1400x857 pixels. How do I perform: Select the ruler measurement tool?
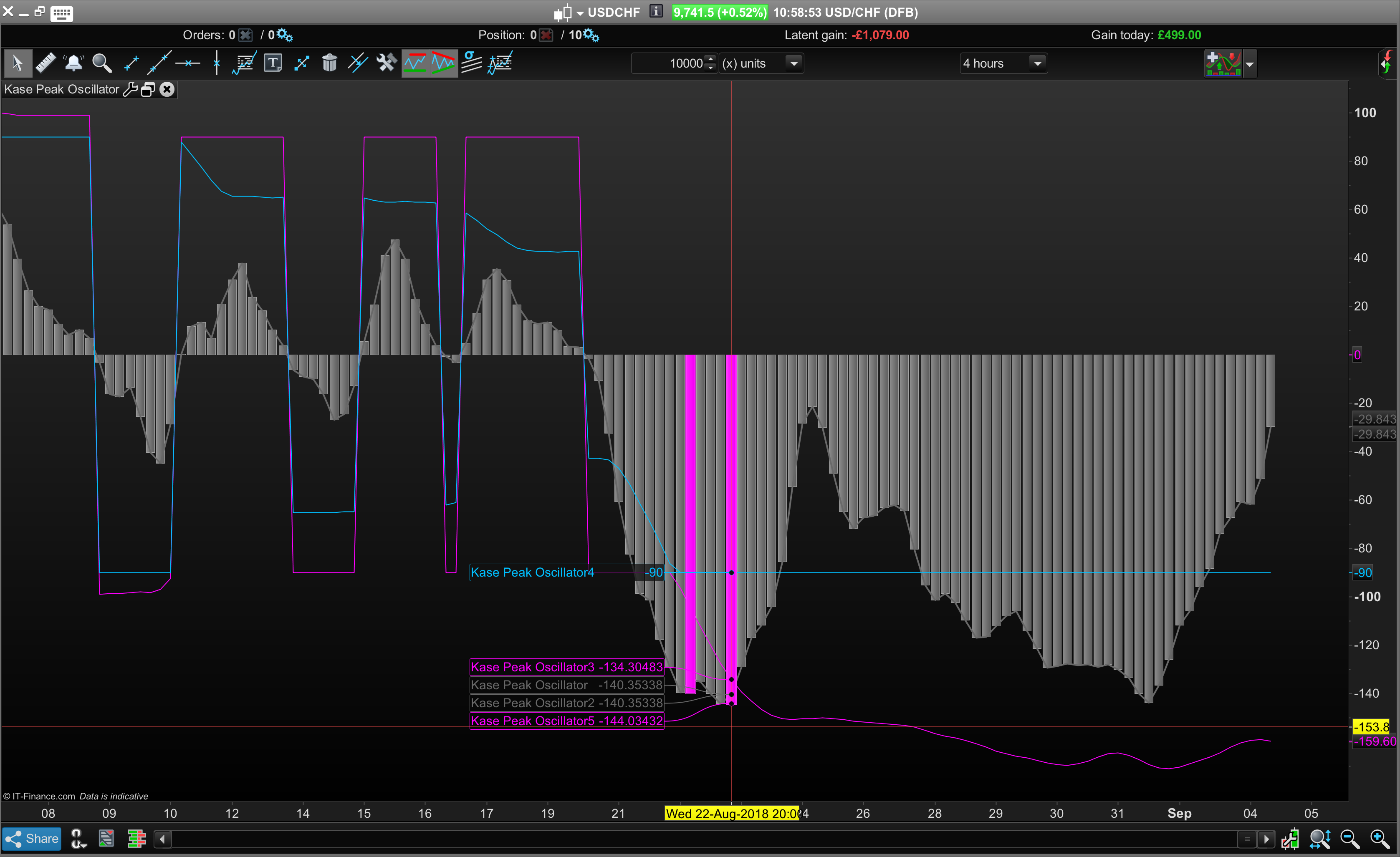45,63
